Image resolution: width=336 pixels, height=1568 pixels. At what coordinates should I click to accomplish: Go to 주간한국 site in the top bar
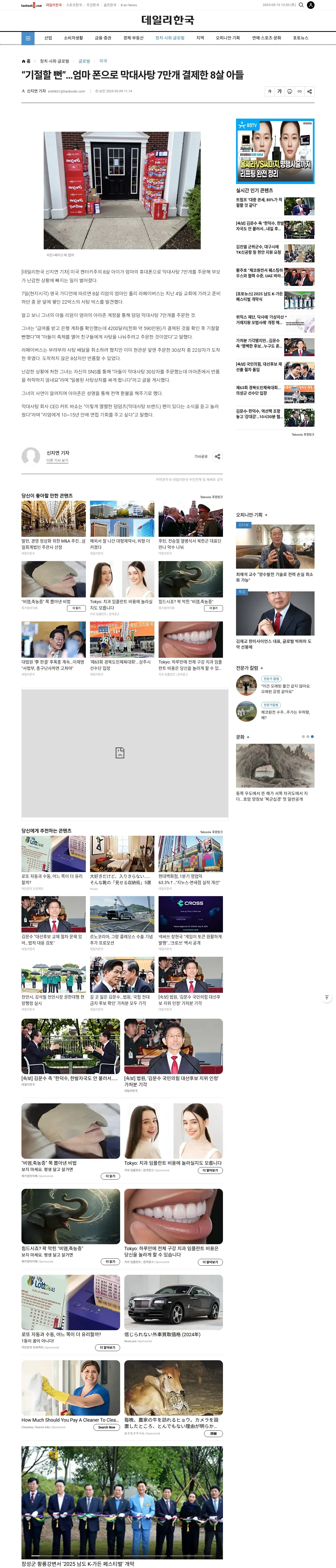click(x=93, y=5)
